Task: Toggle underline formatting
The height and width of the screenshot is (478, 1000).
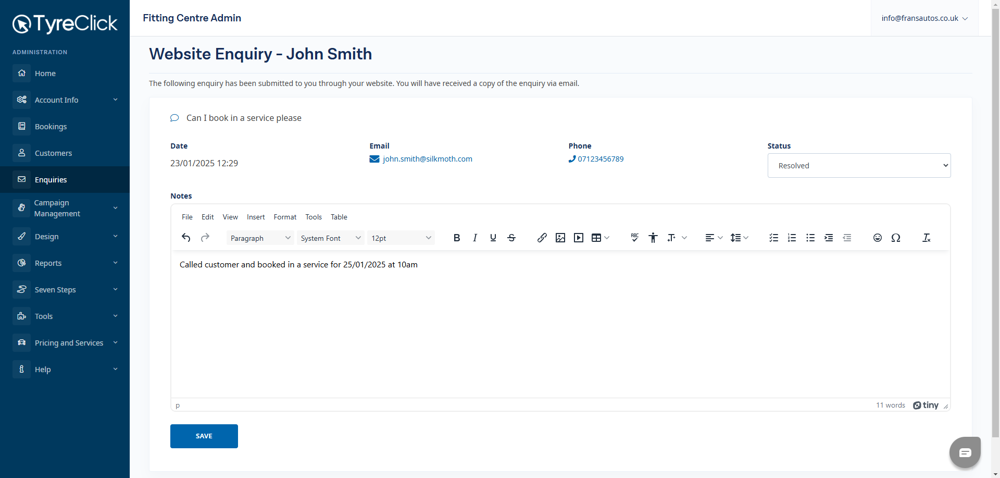Action: click(x=493, y=238)
